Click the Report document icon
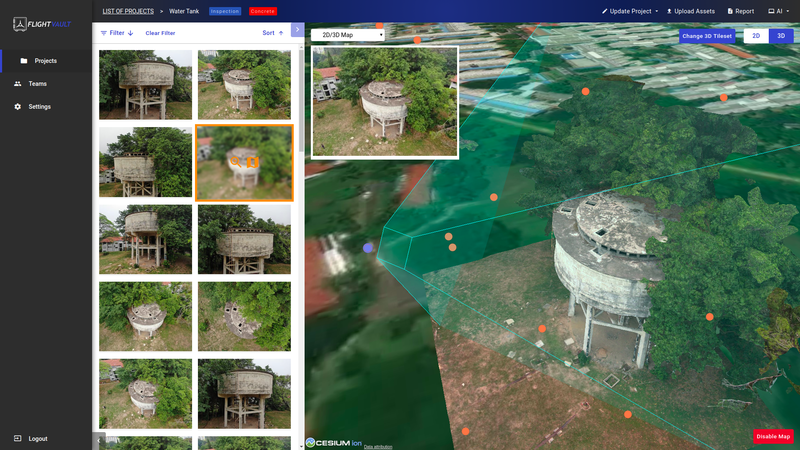 point(730,11)
